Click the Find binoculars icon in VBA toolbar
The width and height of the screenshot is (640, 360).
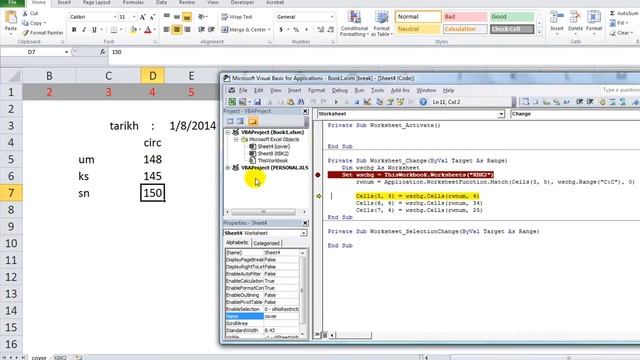click(x=301, y=102)
